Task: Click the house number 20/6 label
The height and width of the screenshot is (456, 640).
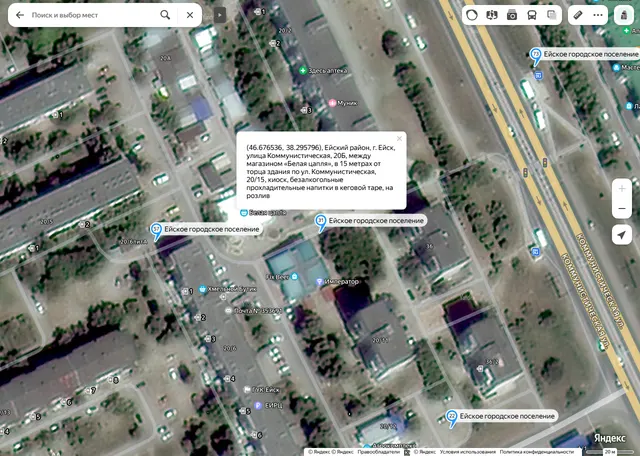Action: [230, 348]
